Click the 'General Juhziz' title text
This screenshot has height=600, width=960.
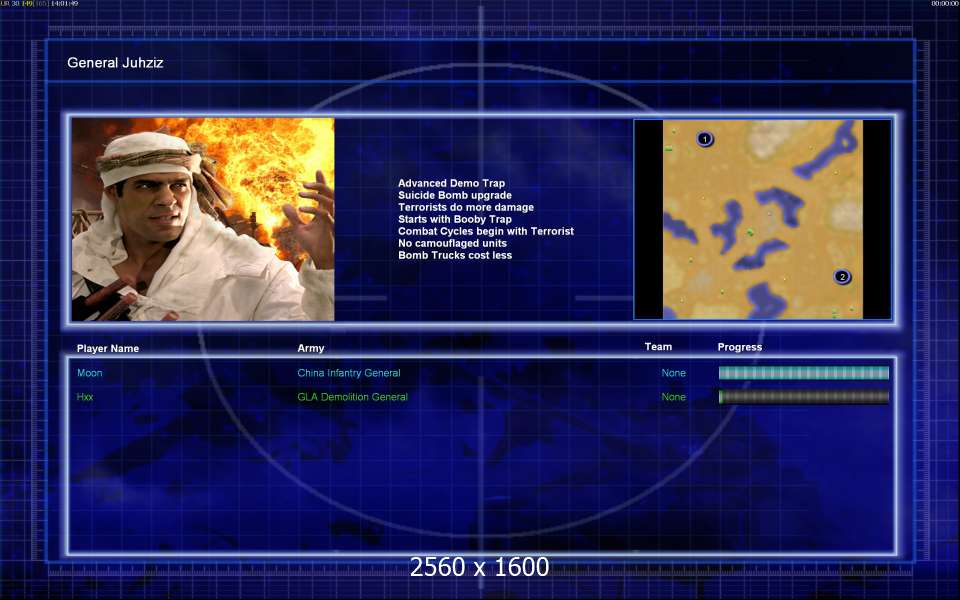(115, 62)
